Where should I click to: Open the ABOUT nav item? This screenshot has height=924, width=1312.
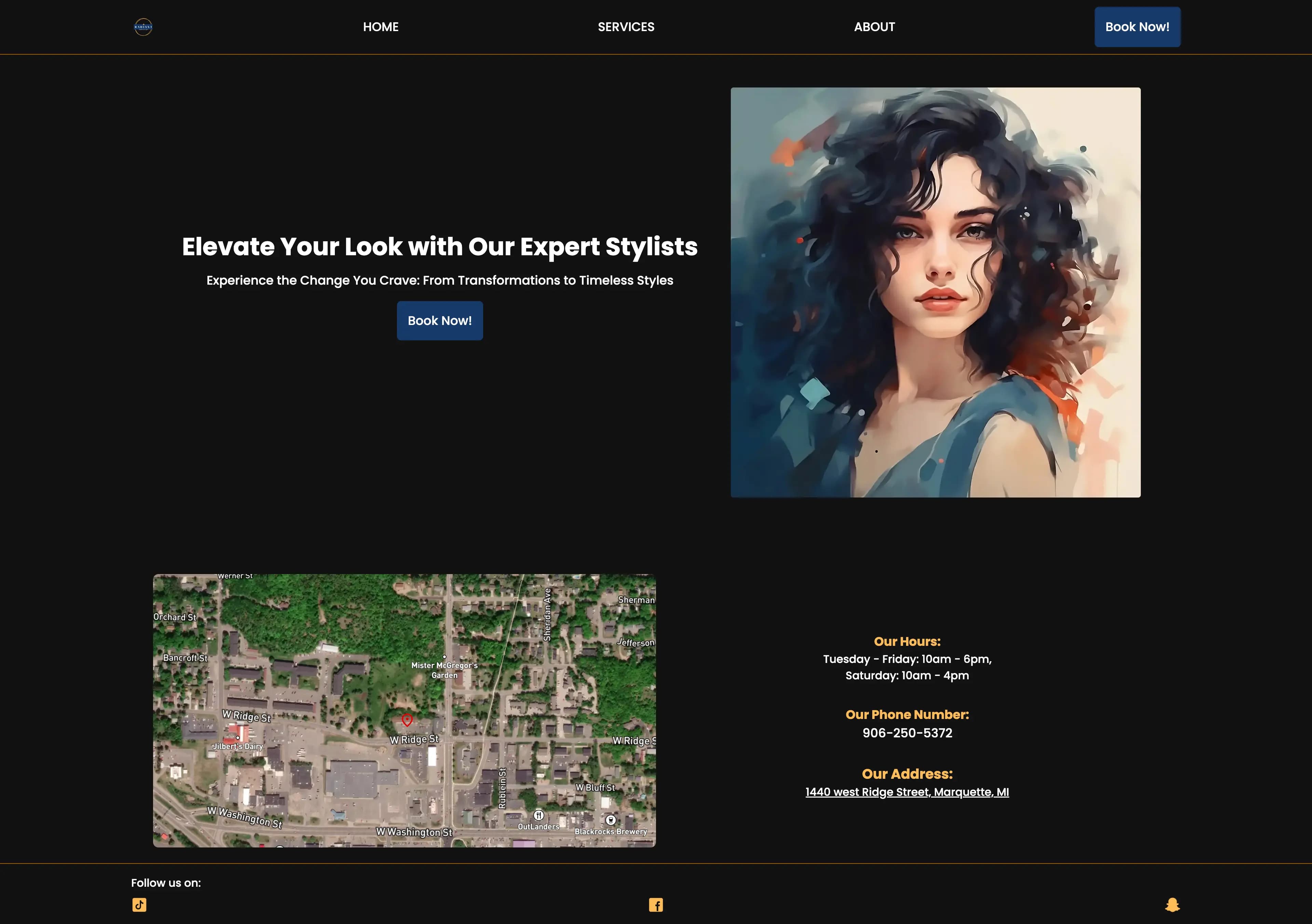tap(874, 27)
